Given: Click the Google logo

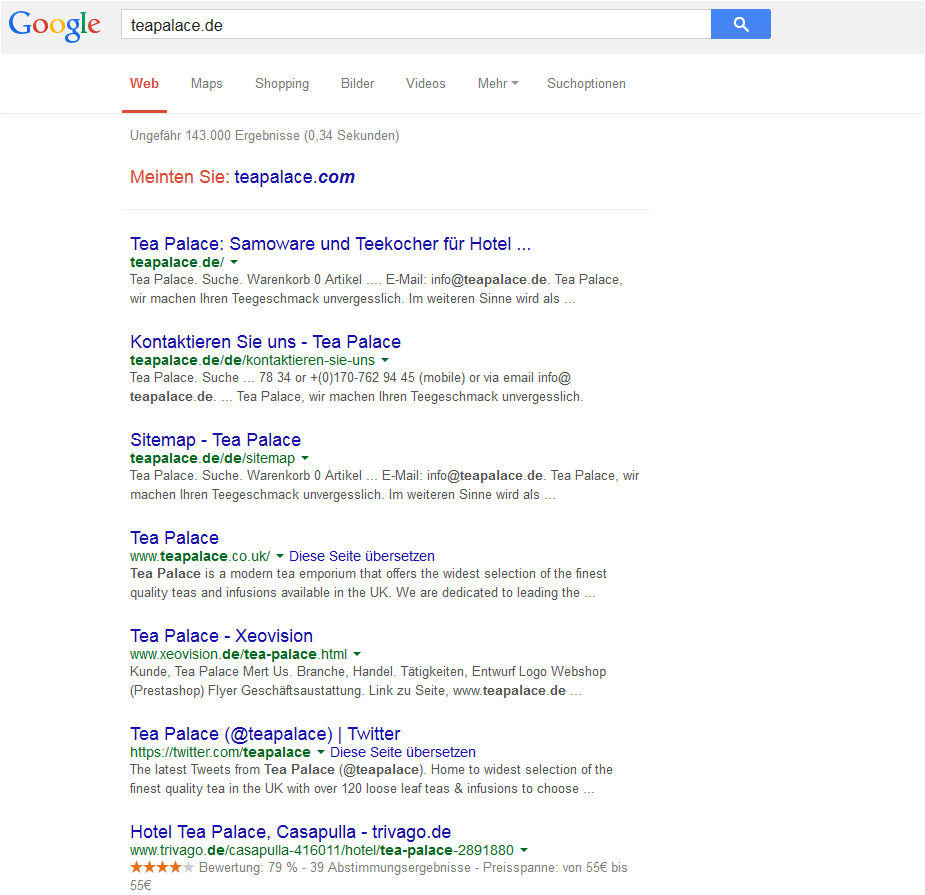Looking at the screenshot, I should (54, 25).
